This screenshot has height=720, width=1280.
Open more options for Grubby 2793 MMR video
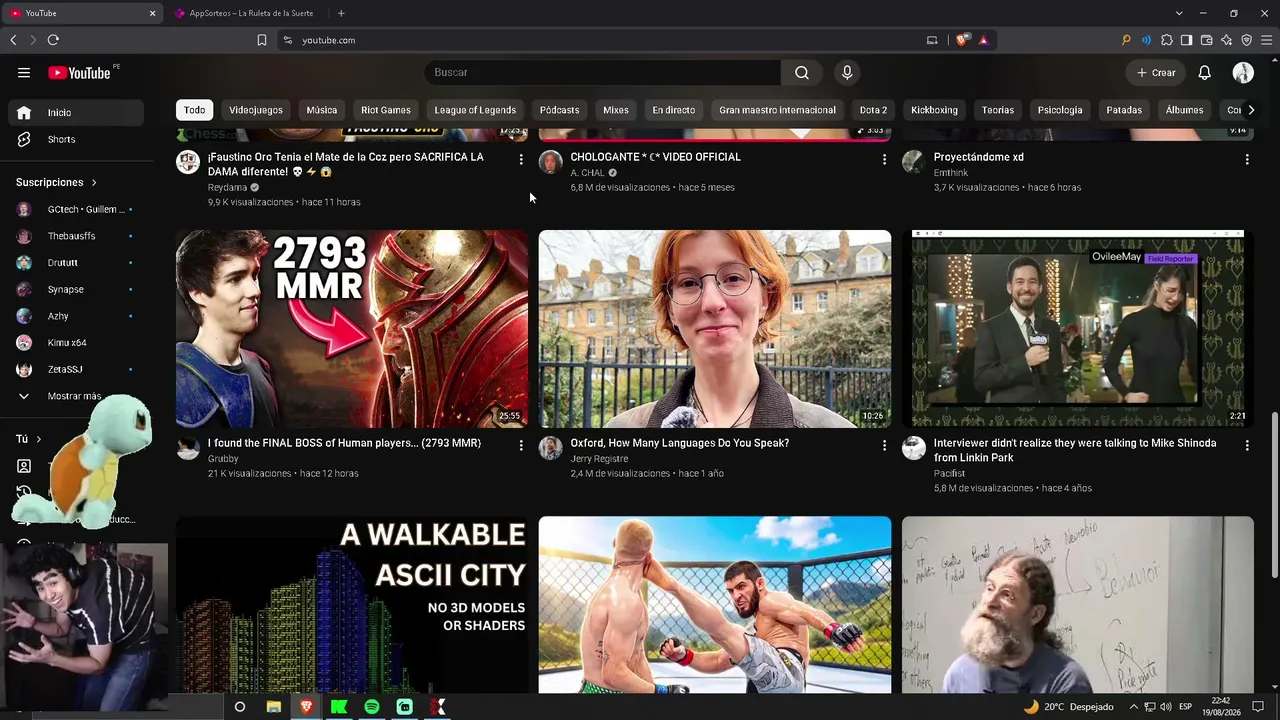pyautogui.click(x=521, y=445)
